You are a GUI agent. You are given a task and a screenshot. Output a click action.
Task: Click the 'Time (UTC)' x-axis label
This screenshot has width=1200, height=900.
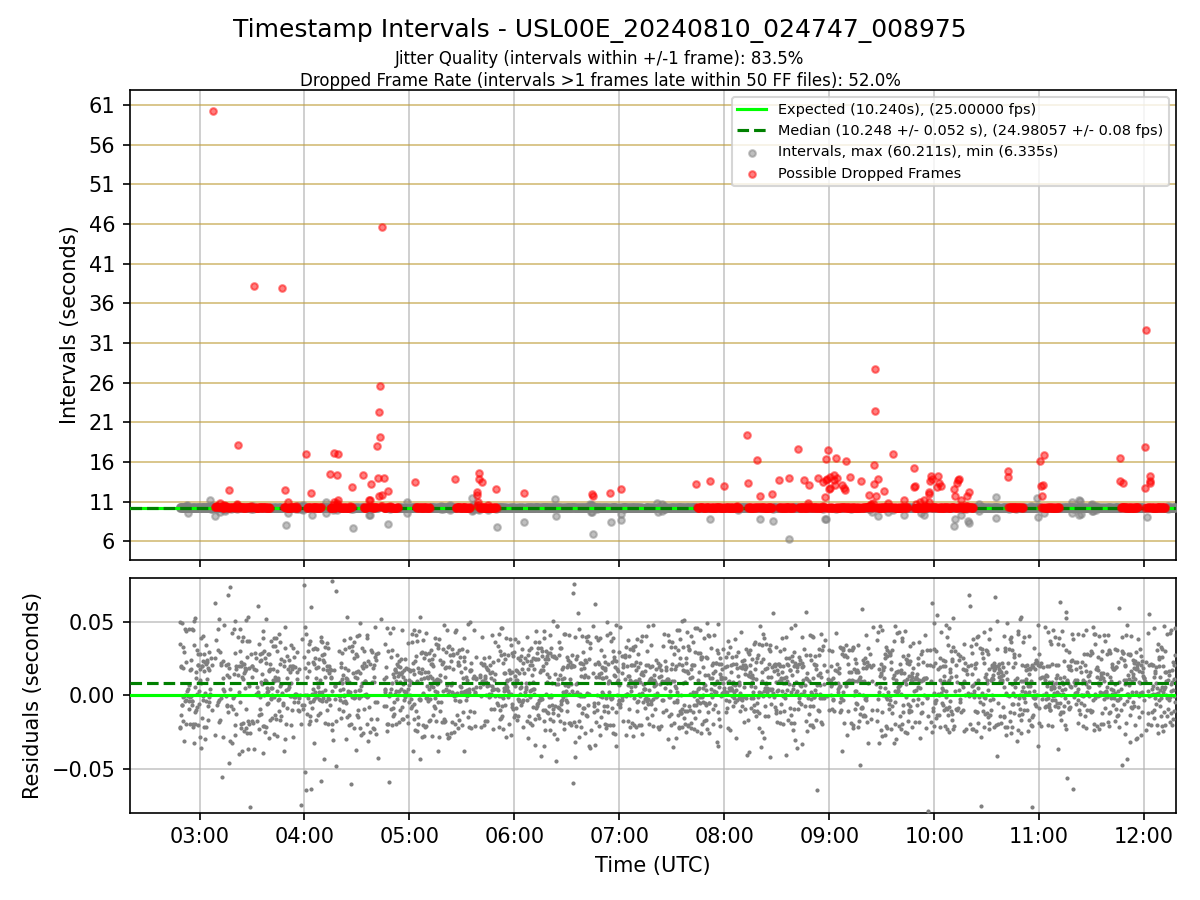[x=652, y=865]
